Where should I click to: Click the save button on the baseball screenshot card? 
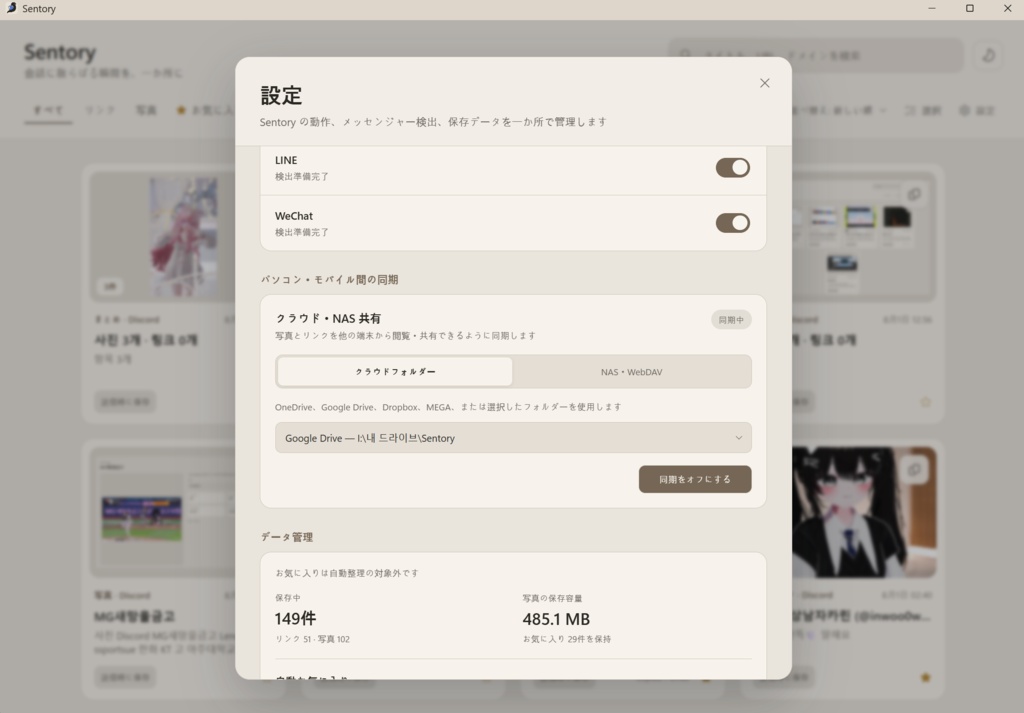pyautogui.click(x=125, y=677)
